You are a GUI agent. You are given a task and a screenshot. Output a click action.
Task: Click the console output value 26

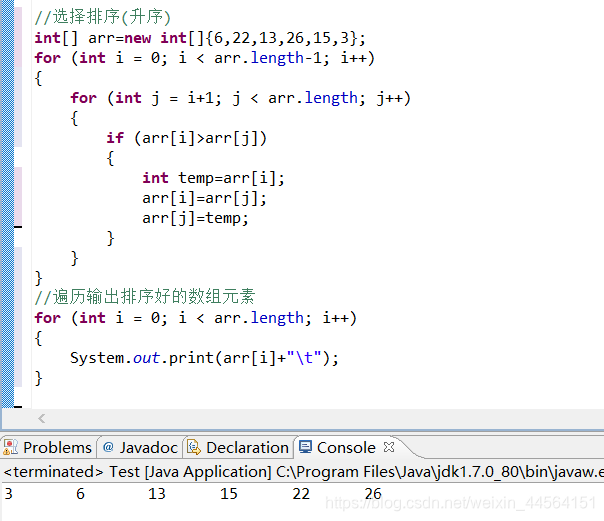pos(373,494)
